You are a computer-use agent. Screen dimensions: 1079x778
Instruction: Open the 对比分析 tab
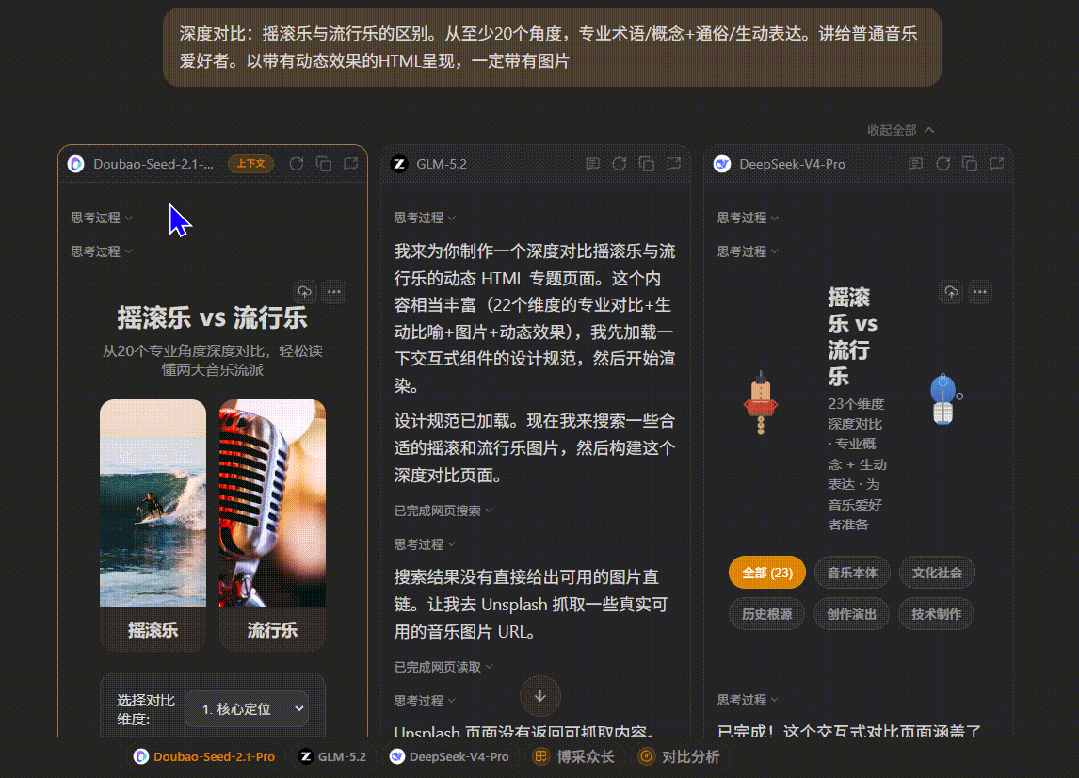pos(679,757)
